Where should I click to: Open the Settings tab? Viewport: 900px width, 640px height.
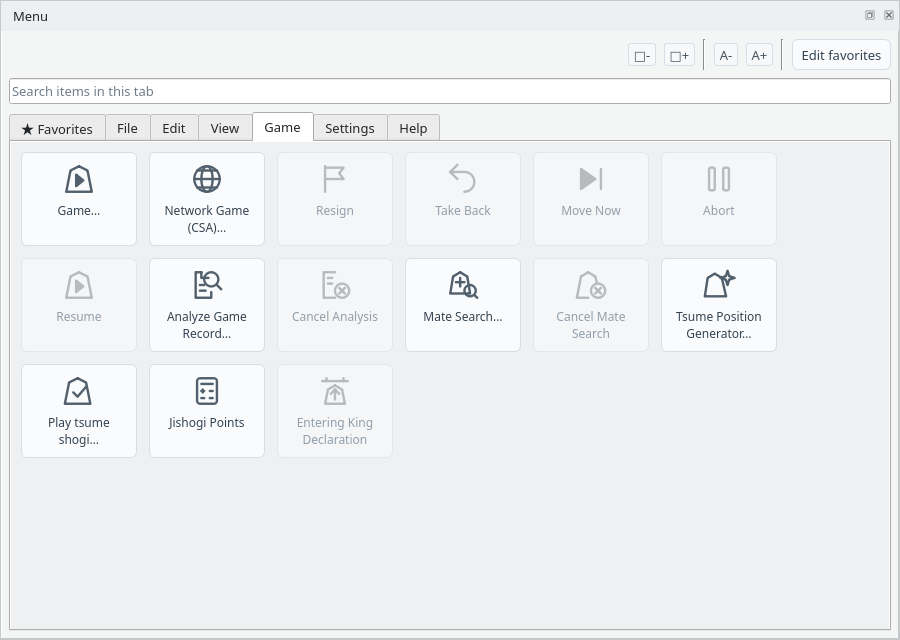click(x=350, y=128)
